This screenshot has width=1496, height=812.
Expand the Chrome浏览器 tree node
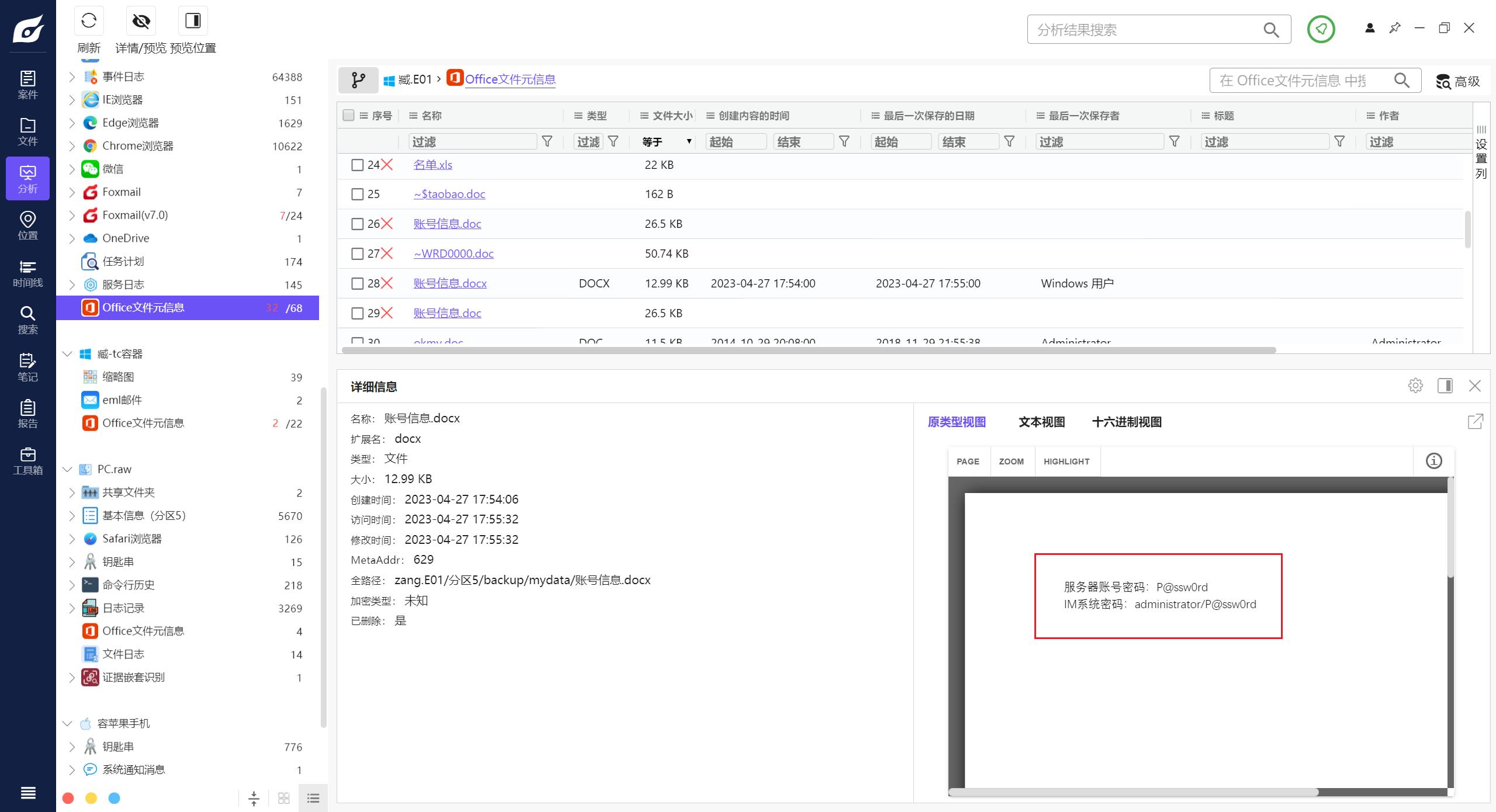[x=72, y=146]
